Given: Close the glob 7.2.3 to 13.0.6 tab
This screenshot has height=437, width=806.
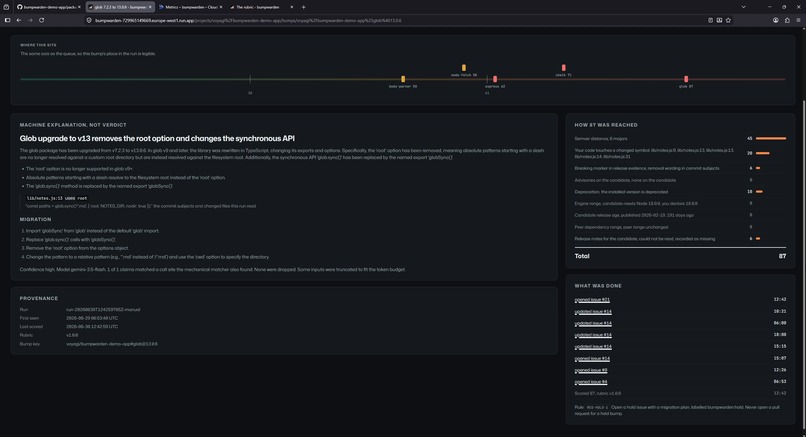Looking at the screenshot, I should (x=150, y=7).
